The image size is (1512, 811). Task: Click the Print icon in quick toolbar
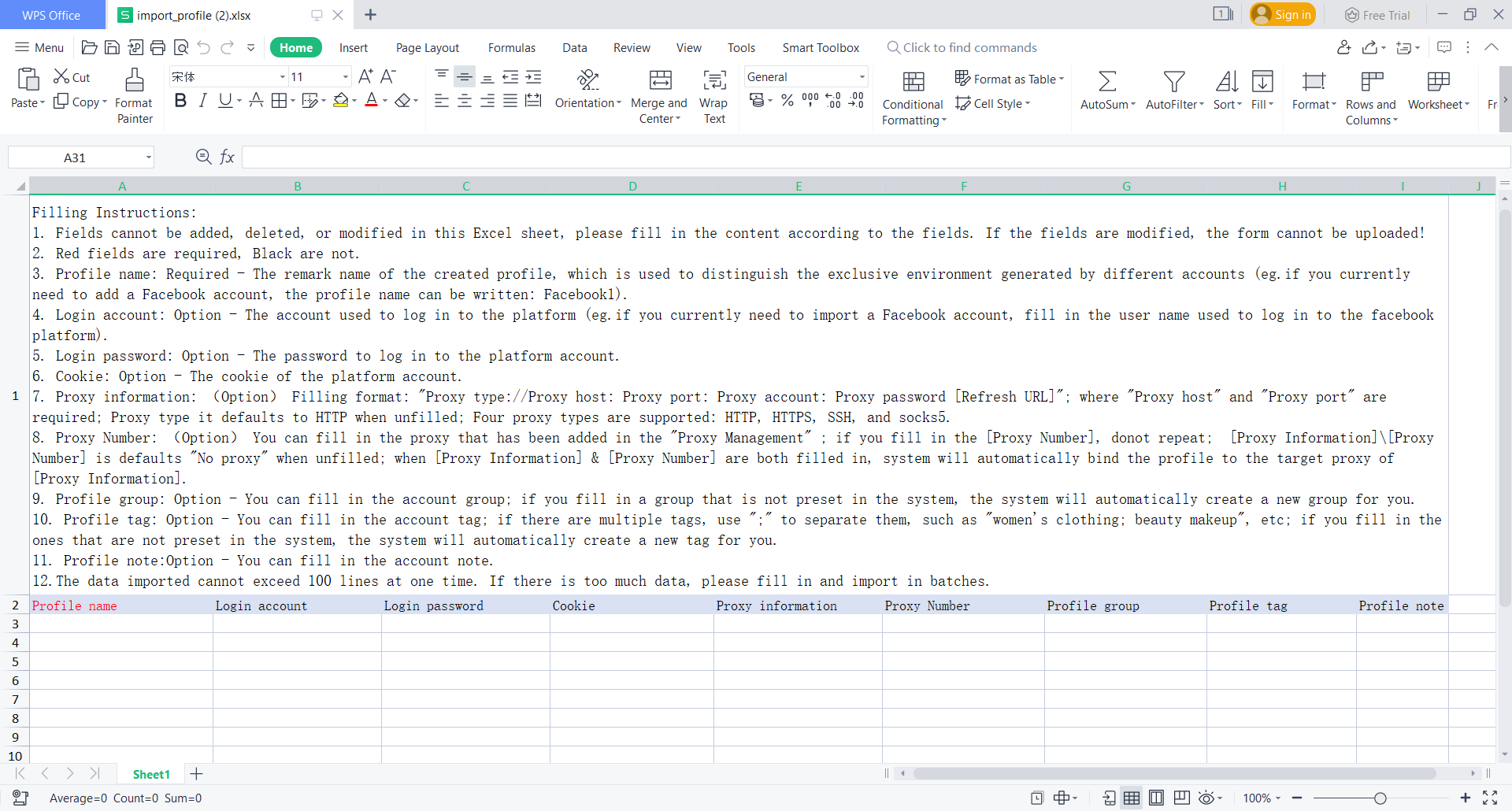point(157,48)
